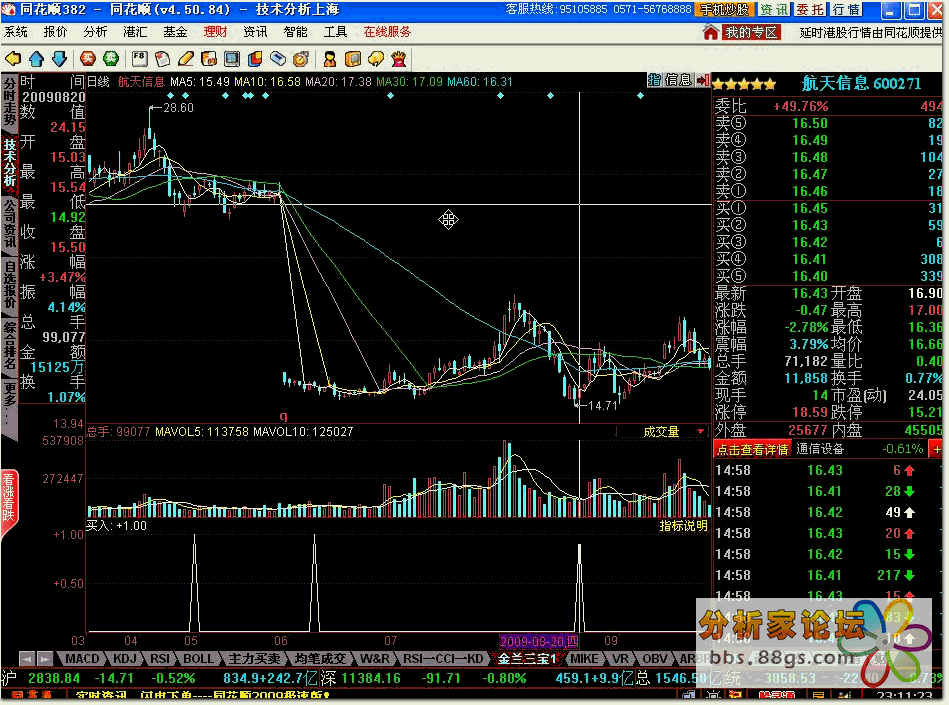Click the red house icon beside 我的专区
This screenshot has width=949, height=705.
pos(711,33)
